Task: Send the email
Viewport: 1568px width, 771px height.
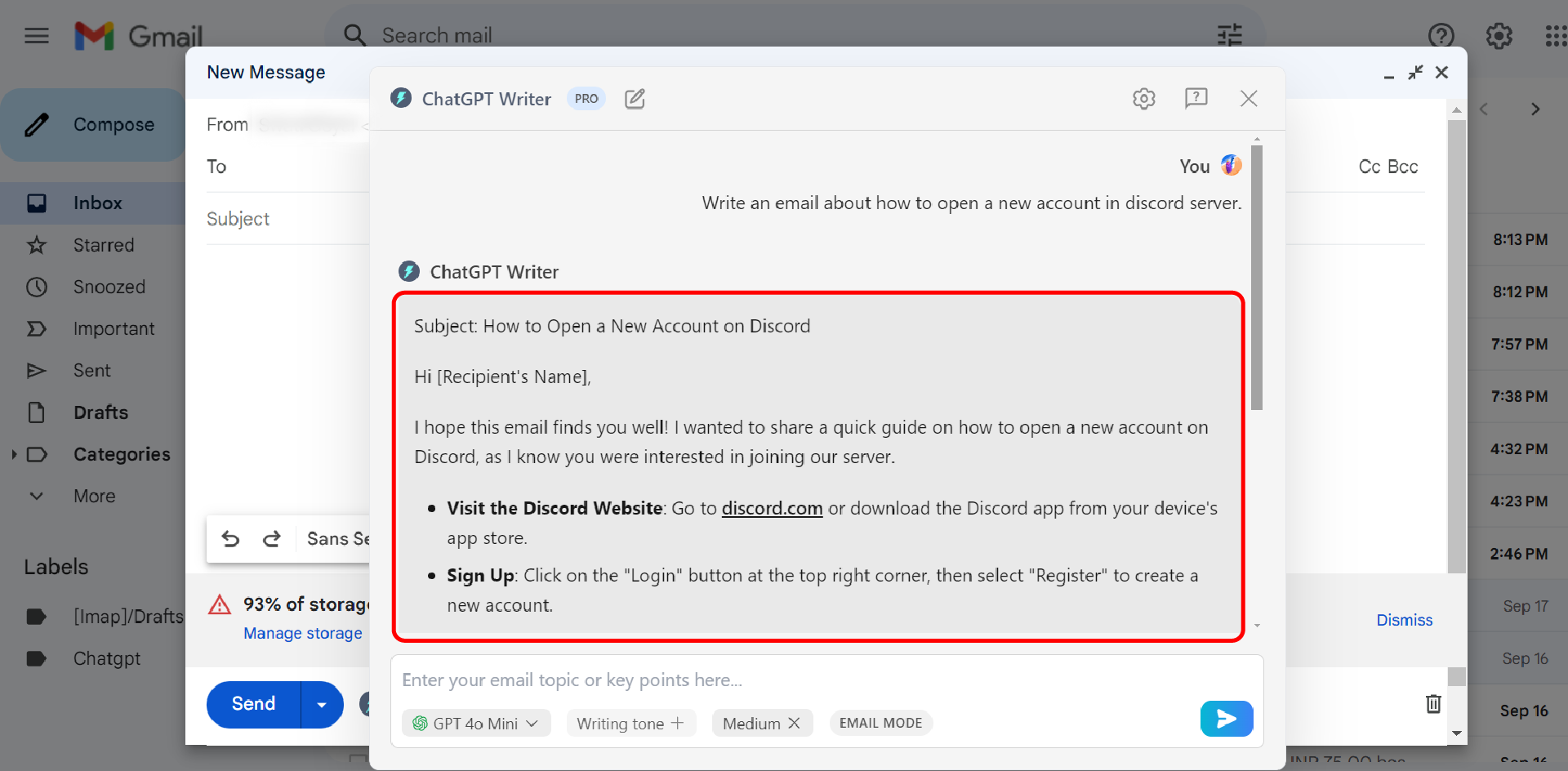Action: (x=254, y=704)
